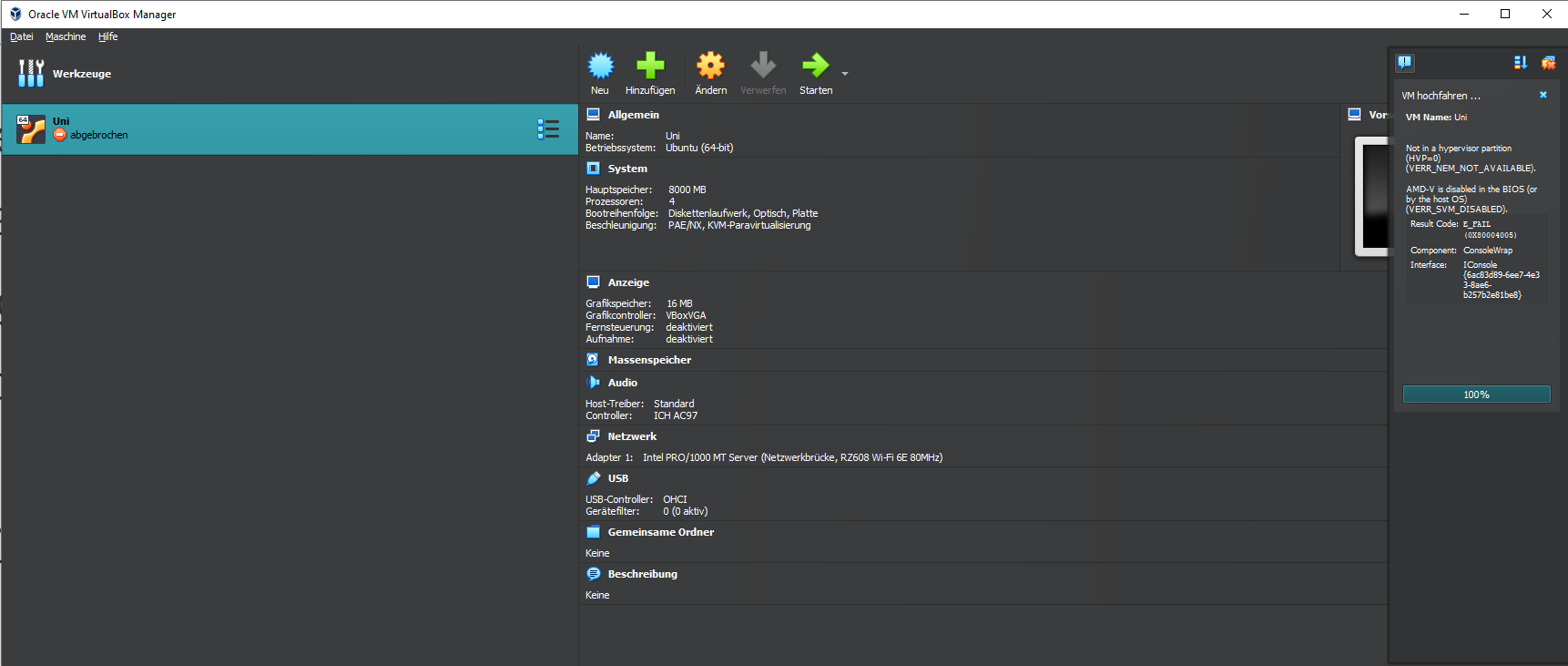
Task: Open the Werkzeuge tools icon
Action: tap(31, 73)
